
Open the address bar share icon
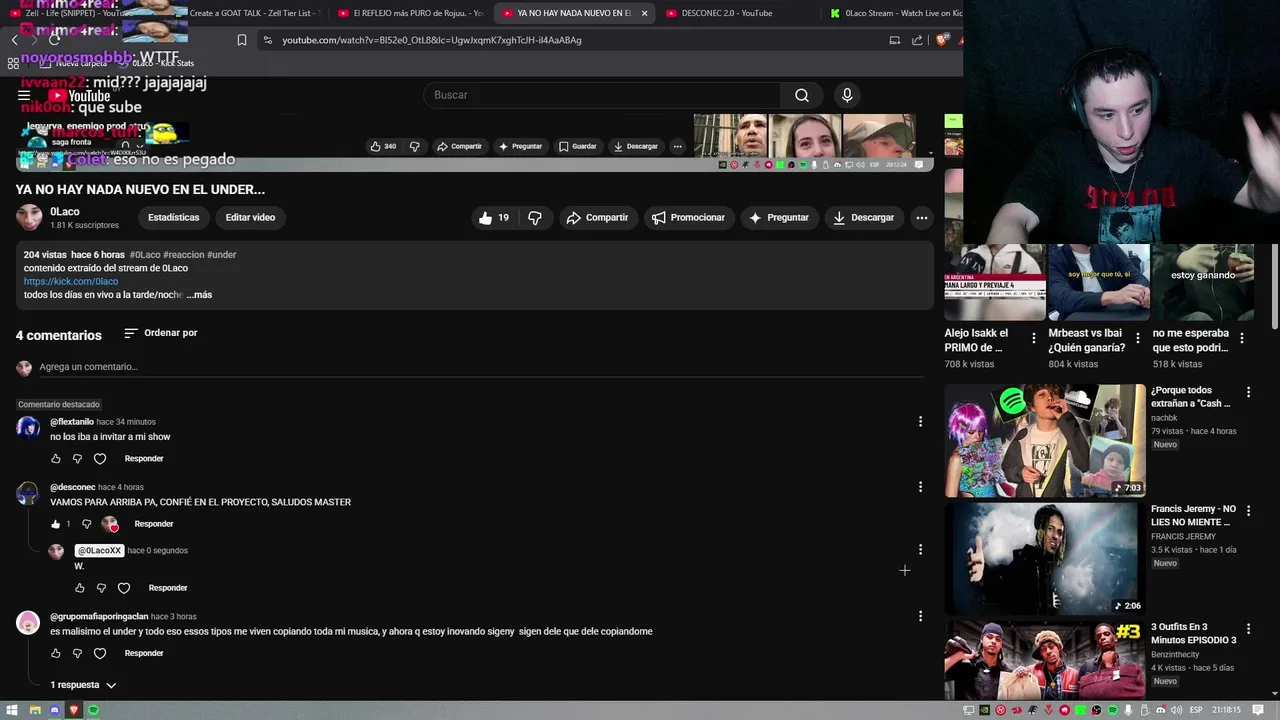(917, 40)
